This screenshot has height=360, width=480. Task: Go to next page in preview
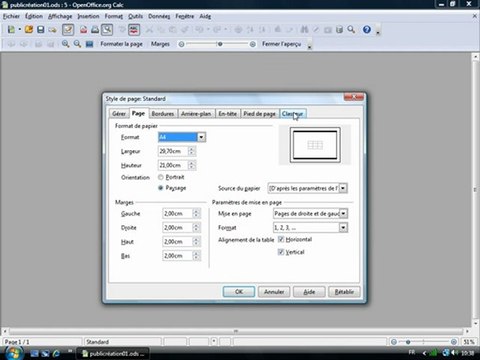pyautogui.click(x=23, y=44)
